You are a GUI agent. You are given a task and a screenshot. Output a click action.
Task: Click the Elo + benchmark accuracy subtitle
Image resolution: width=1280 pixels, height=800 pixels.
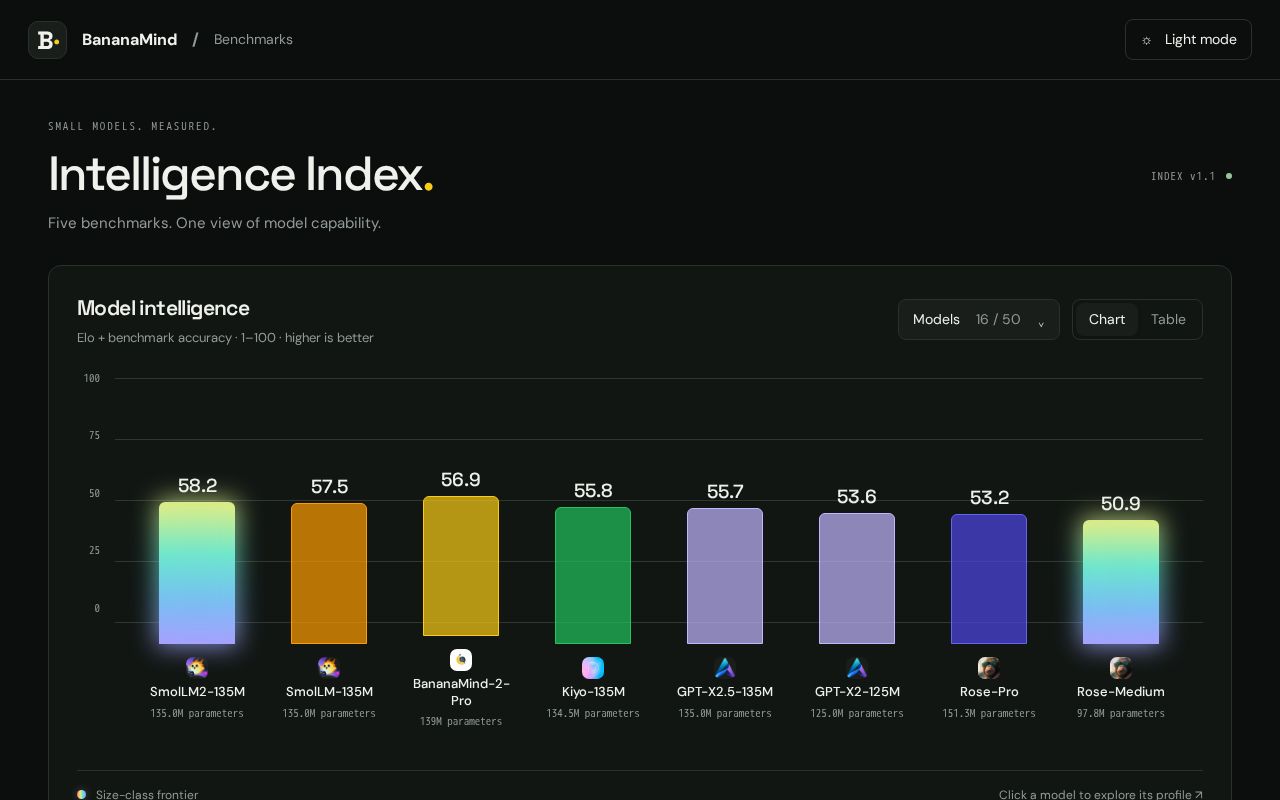225,338
